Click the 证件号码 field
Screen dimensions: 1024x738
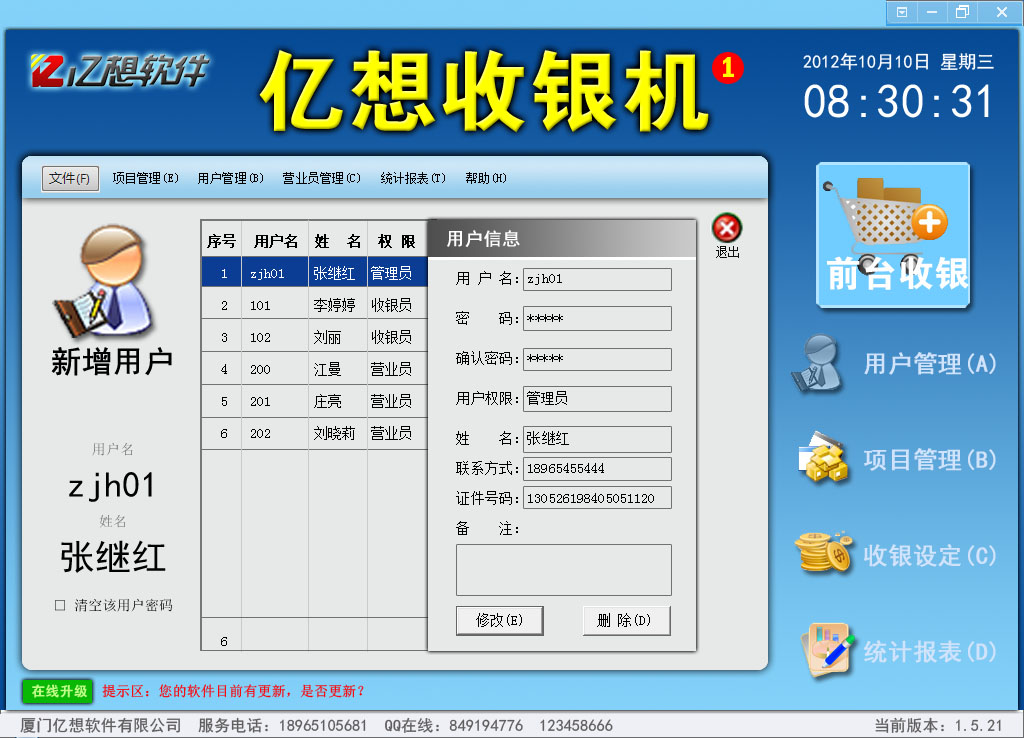pyautogui.click(x=597, y=498)
